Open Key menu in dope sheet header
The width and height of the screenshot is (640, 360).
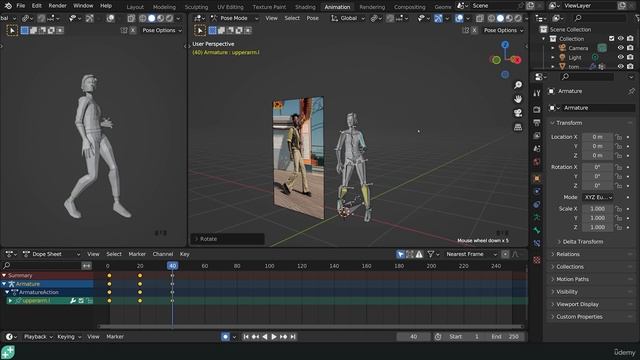tap(184, 254)
